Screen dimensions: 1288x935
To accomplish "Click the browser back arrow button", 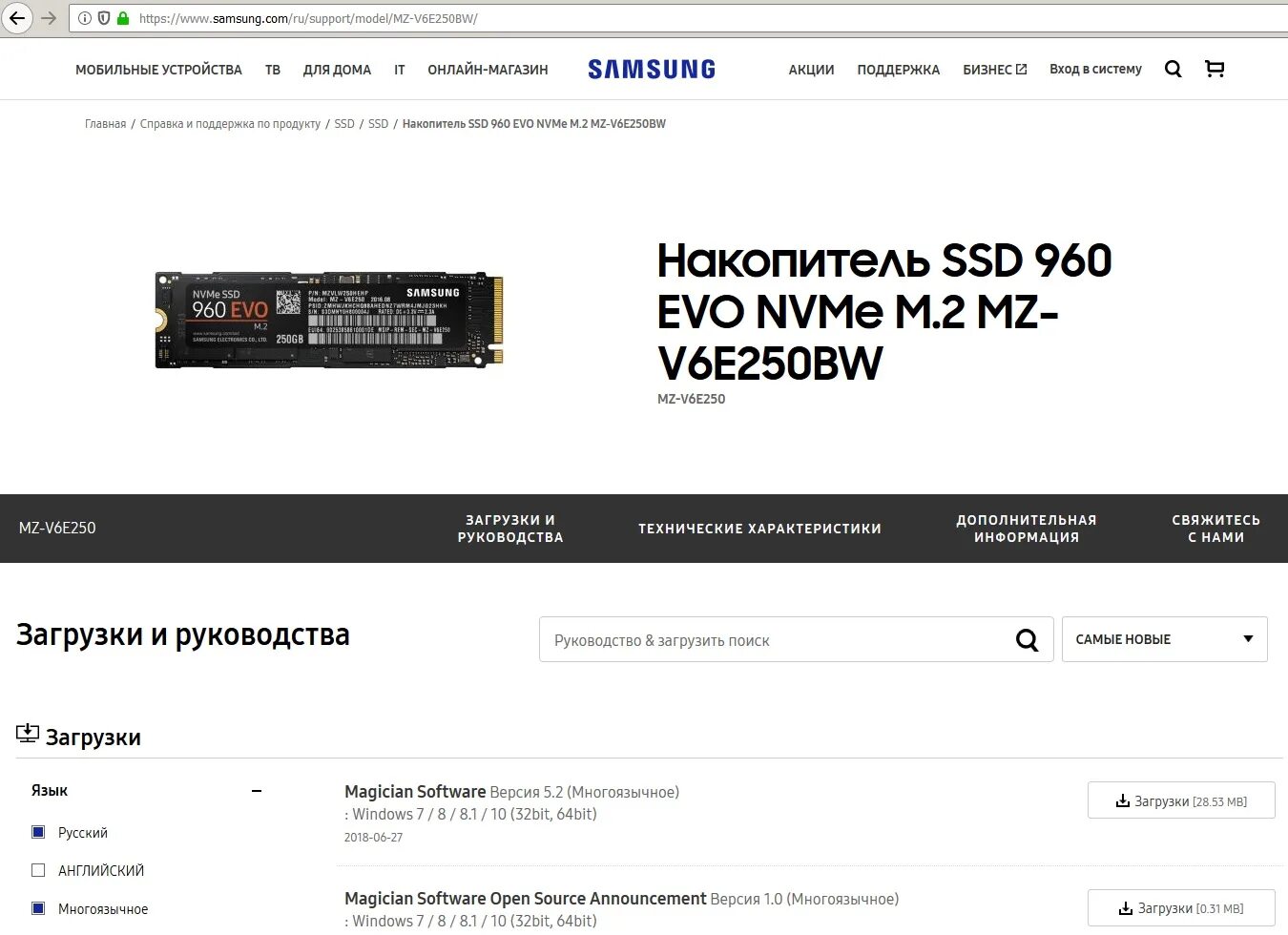I will [x=16, y=18].
